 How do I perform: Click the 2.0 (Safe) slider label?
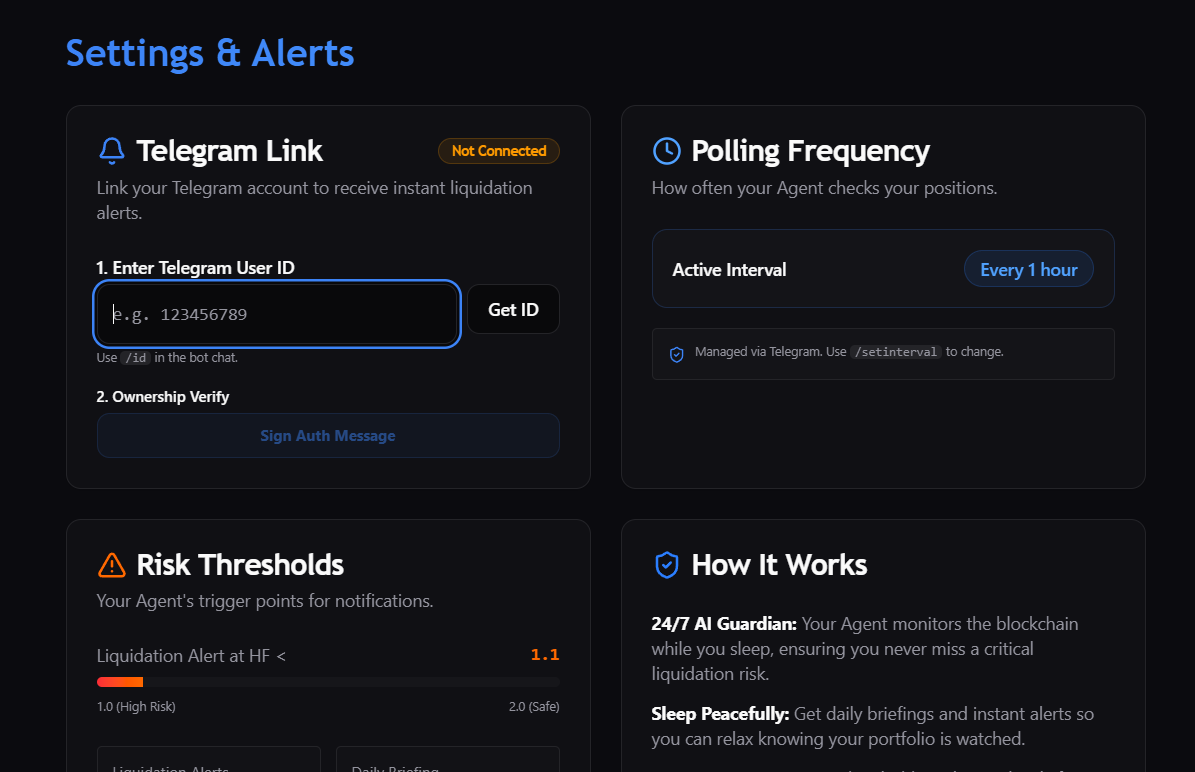(533, 707)
